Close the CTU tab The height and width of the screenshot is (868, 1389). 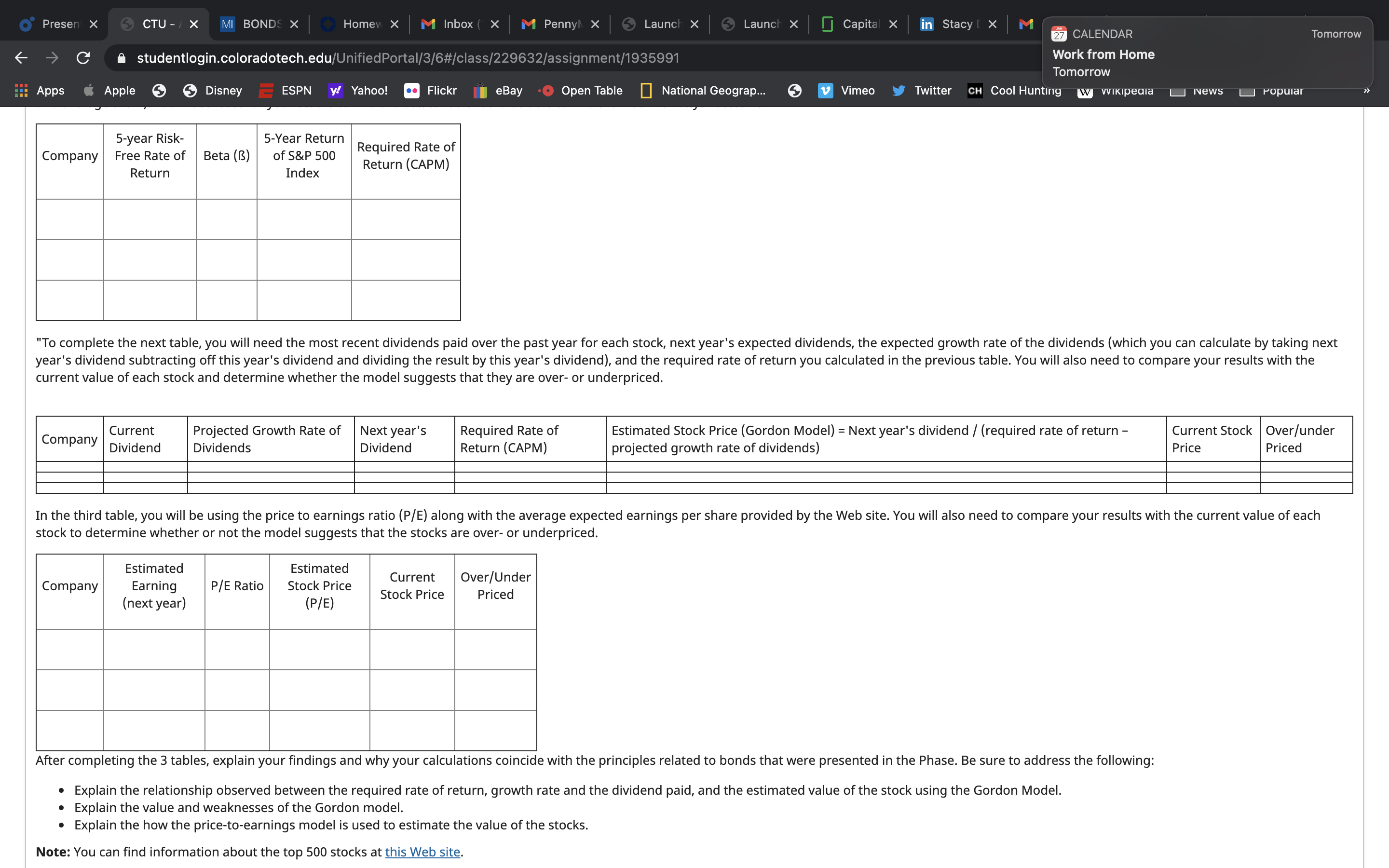[194, 24]
